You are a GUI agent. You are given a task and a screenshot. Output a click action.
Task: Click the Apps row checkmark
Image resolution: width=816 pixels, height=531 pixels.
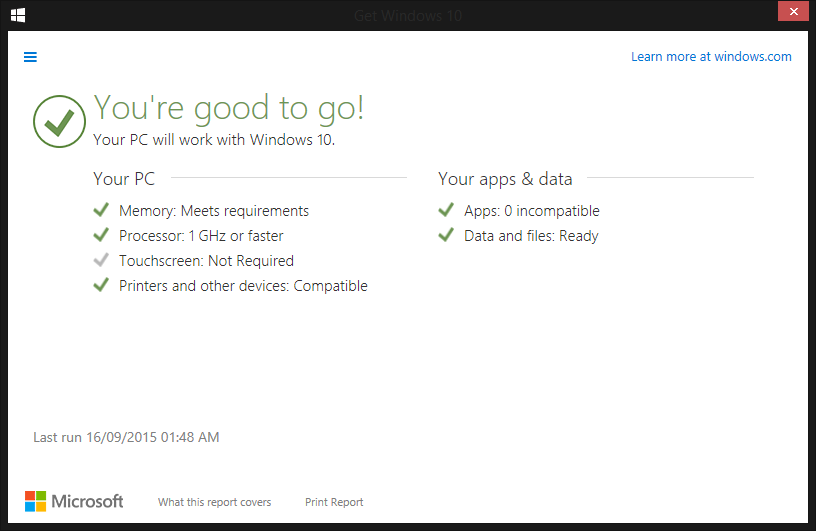point(446,210)
